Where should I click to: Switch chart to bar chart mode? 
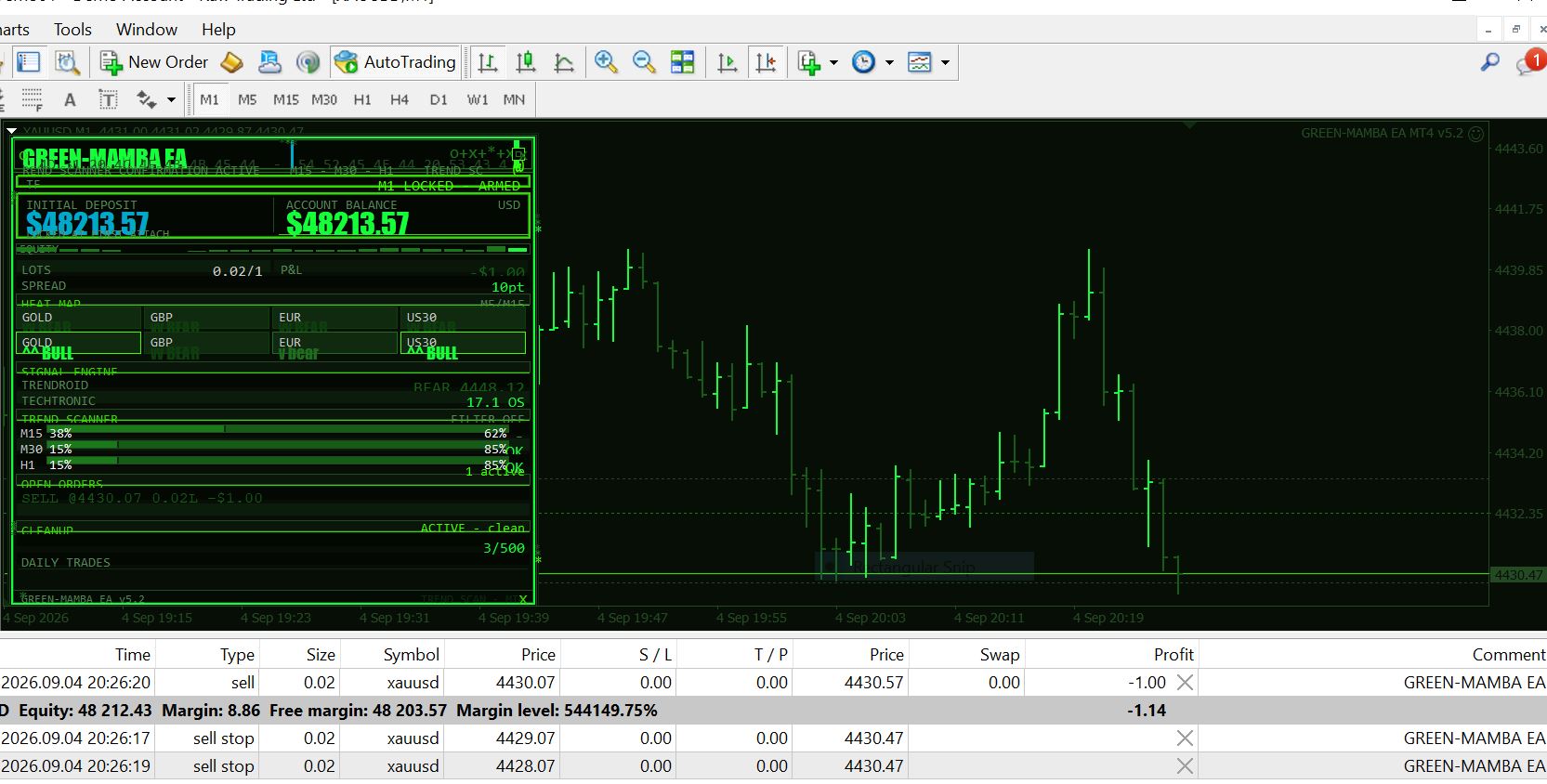[x=488, y=62]
